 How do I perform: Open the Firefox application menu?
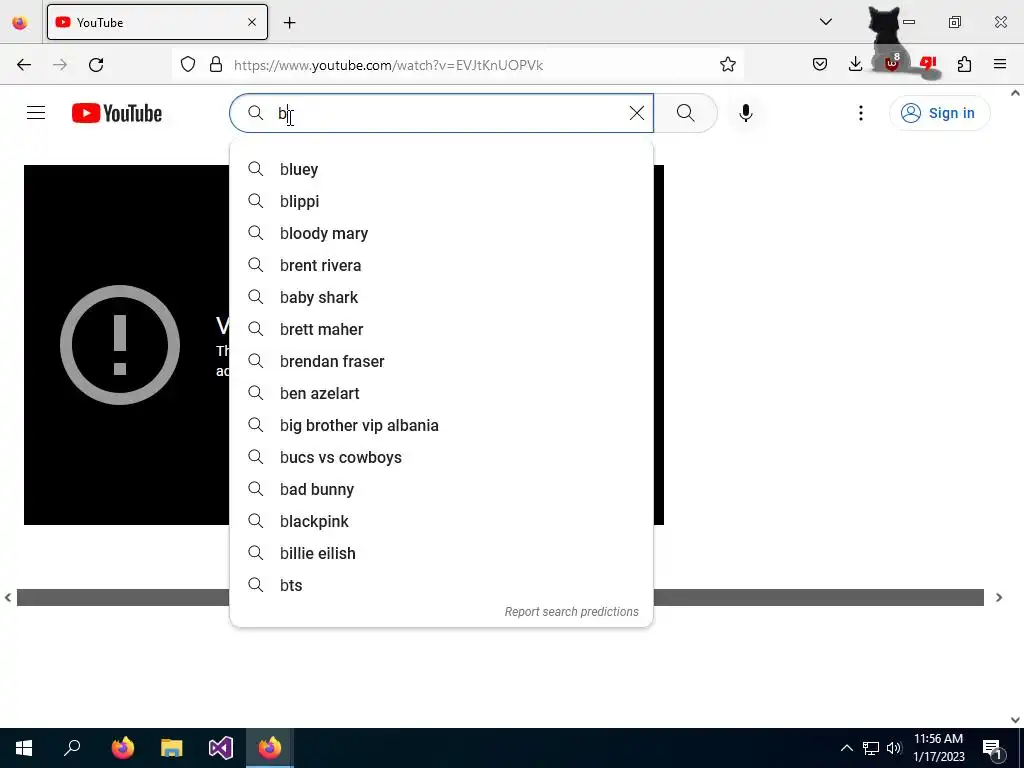[x=1000, y=65]
